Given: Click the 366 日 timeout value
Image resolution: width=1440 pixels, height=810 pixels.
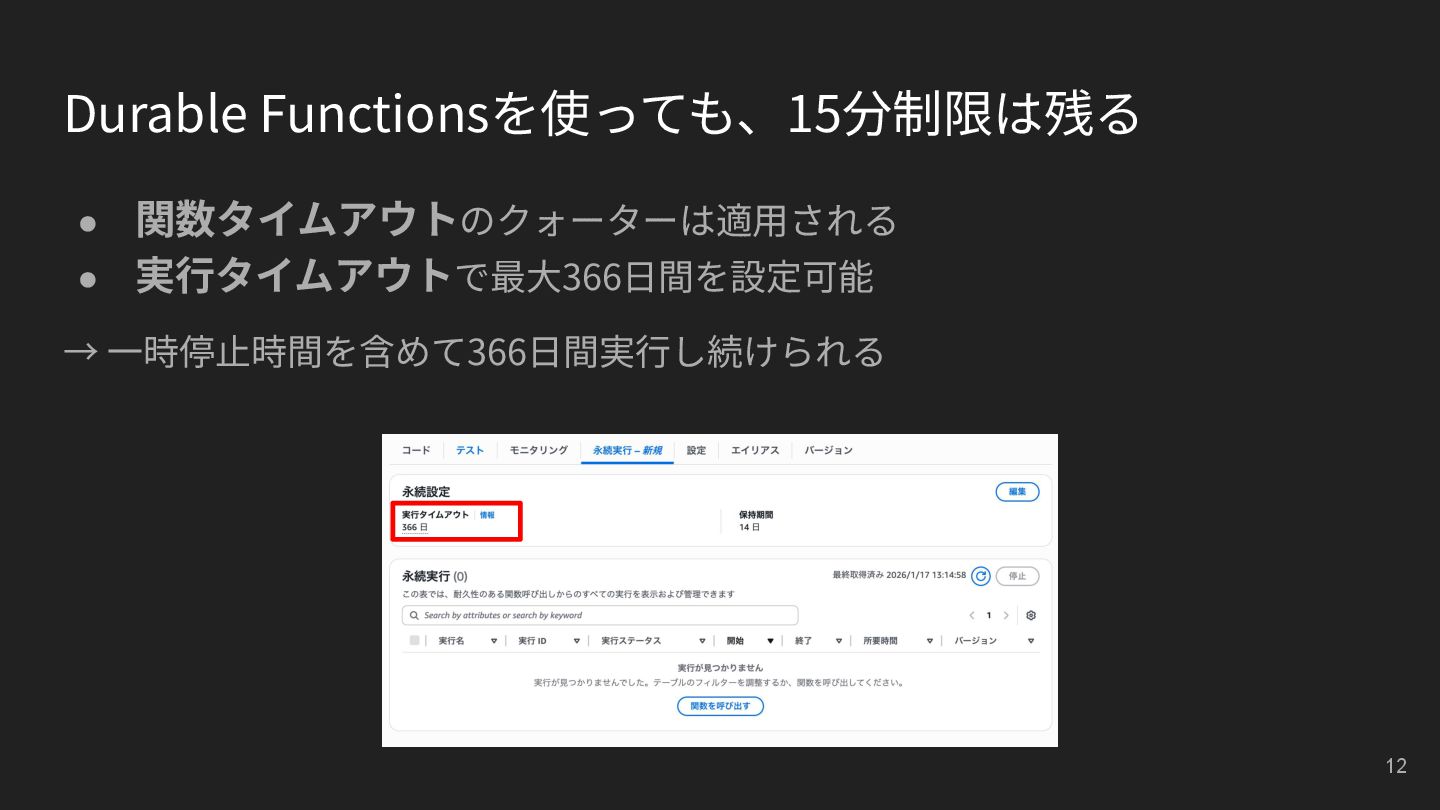Looking at the screenshot, I should click(x=414, y=527).
